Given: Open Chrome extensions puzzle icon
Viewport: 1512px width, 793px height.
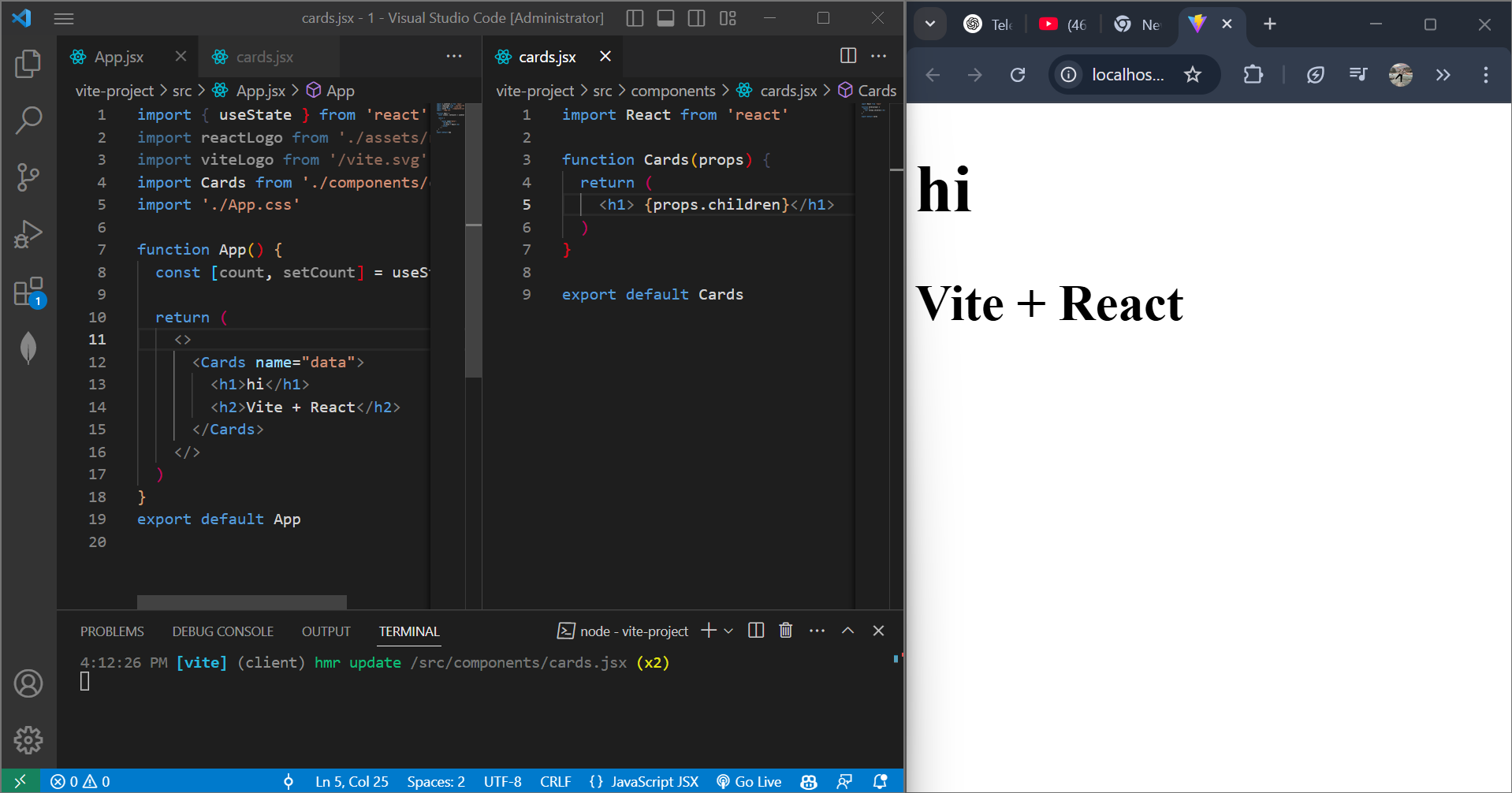Looking at the screenshot, I should tap(1253, 74).
